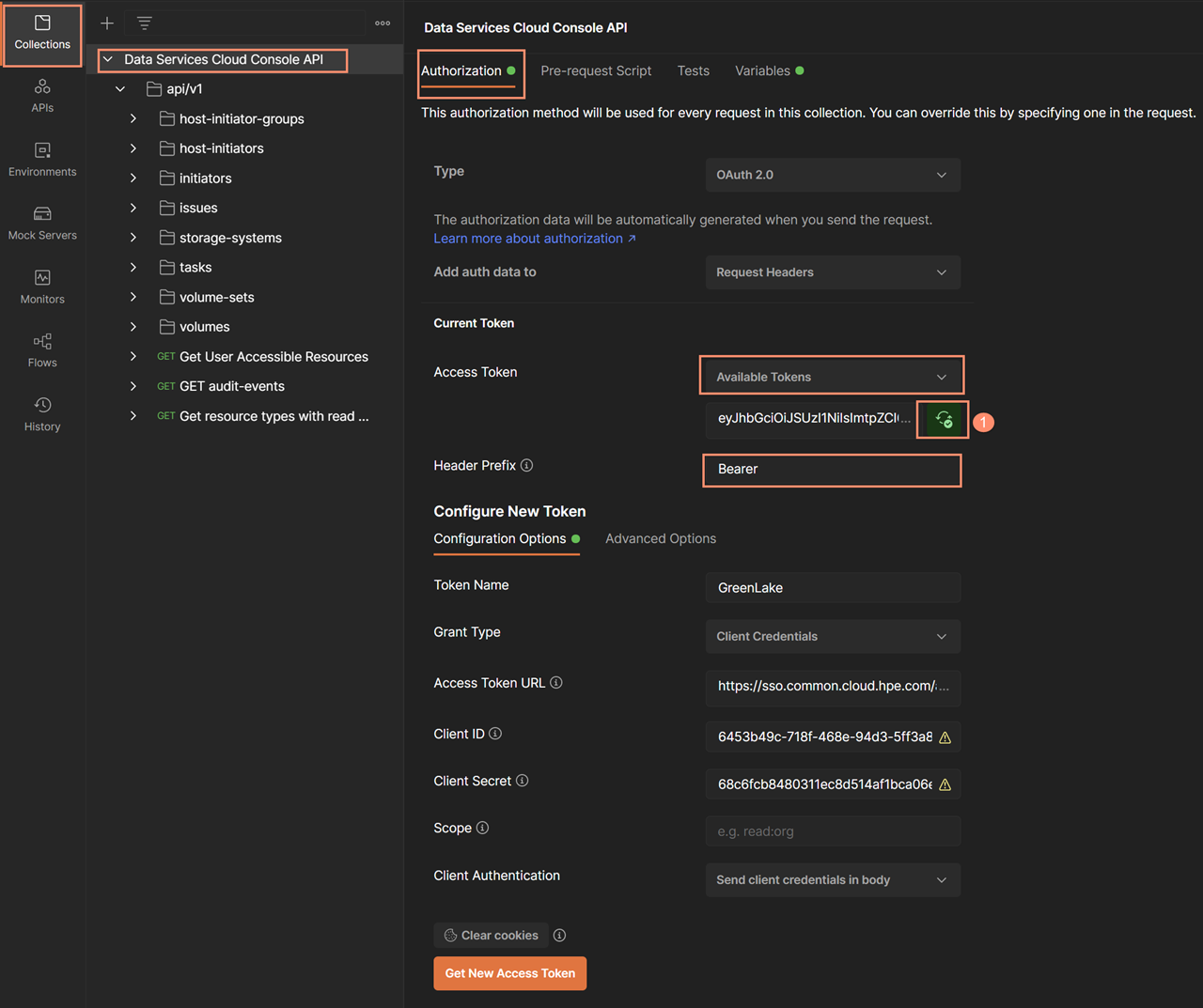1203x1008 pixels.
Task: Click the Scope input field
Action: point(833,831)
